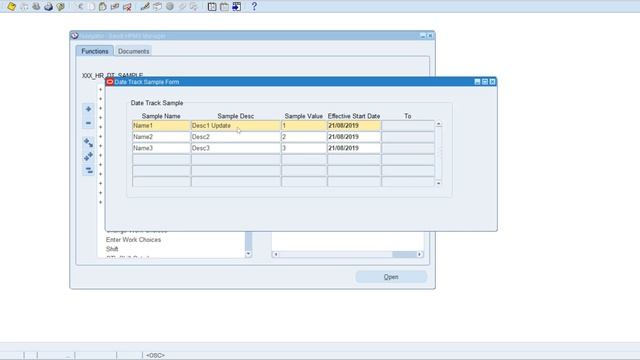Click Sample Value field of Name3 row
This screenshot has height=360, width=640.
304,148
